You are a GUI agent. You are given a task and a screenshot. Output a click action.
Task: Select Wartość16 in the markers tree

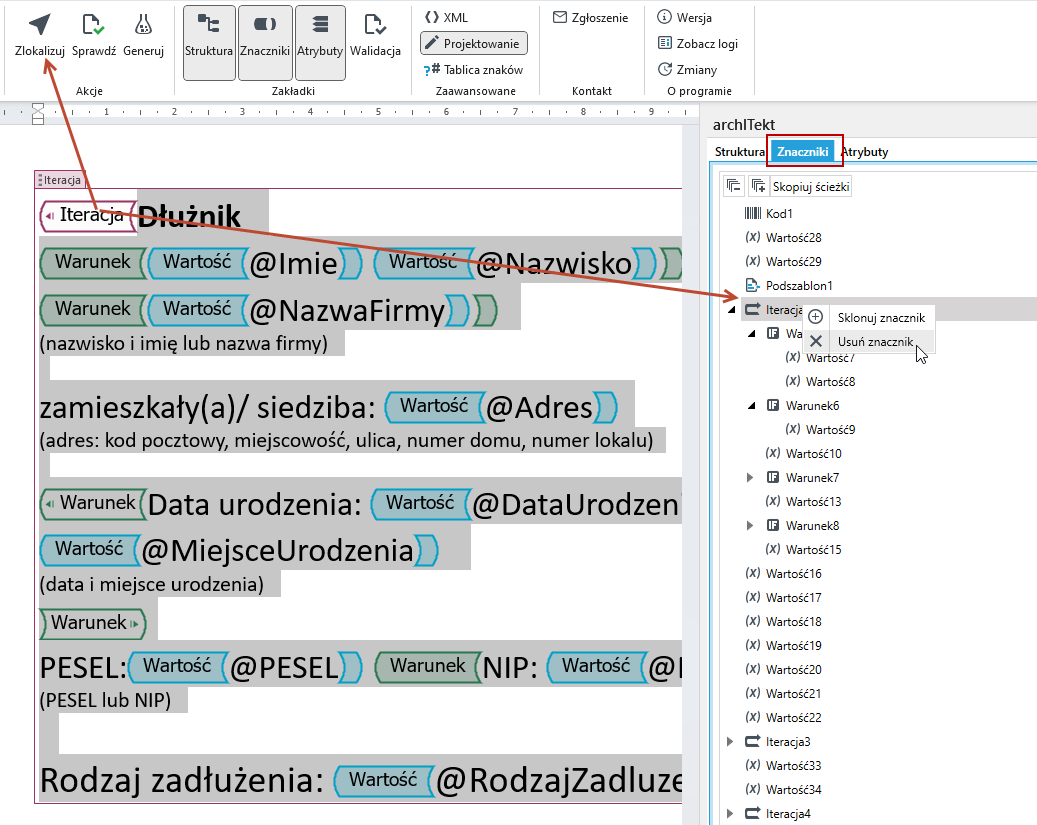784,574
